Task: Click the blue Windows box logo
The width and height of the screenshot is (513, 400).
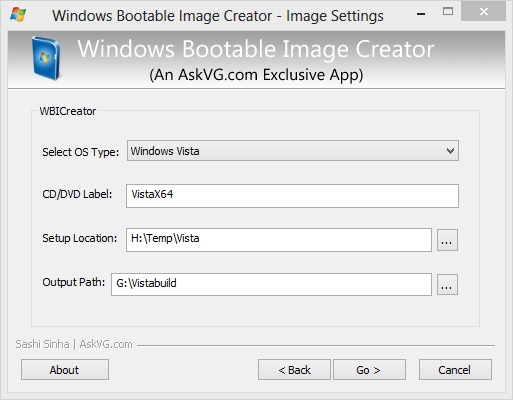Action: click(x=46, y=58)
